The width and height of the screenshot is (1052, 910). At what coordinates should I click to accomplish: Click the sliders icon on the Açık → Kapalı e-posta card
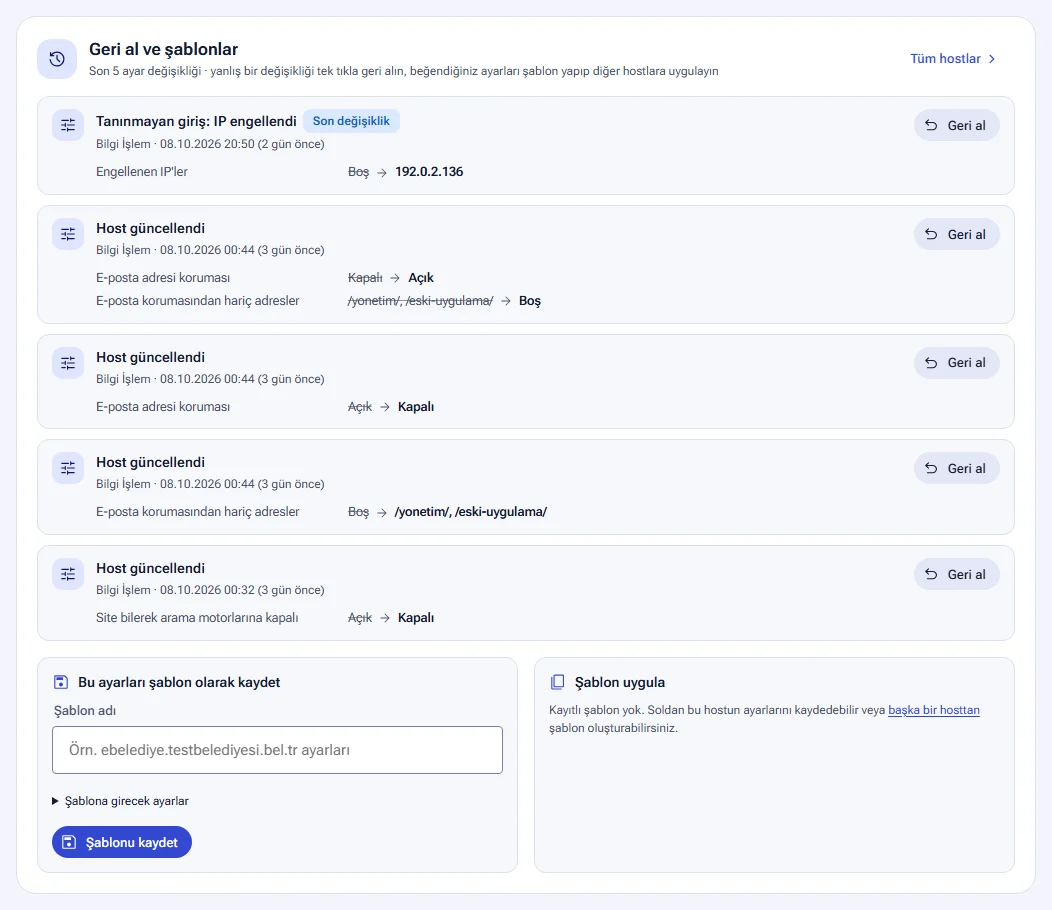point(68,363)
